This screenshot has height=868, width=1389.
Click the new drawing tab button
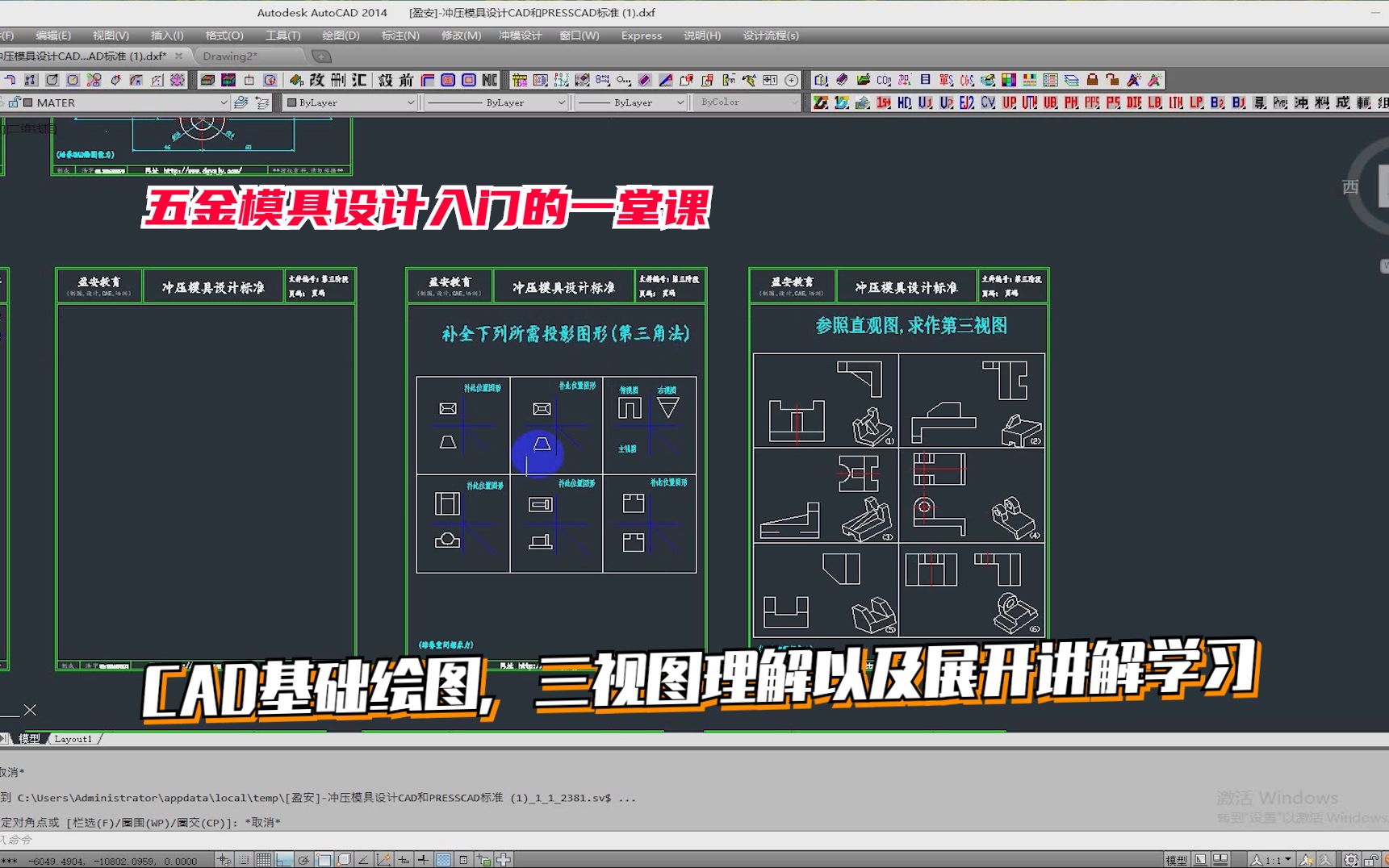[321, 56]
